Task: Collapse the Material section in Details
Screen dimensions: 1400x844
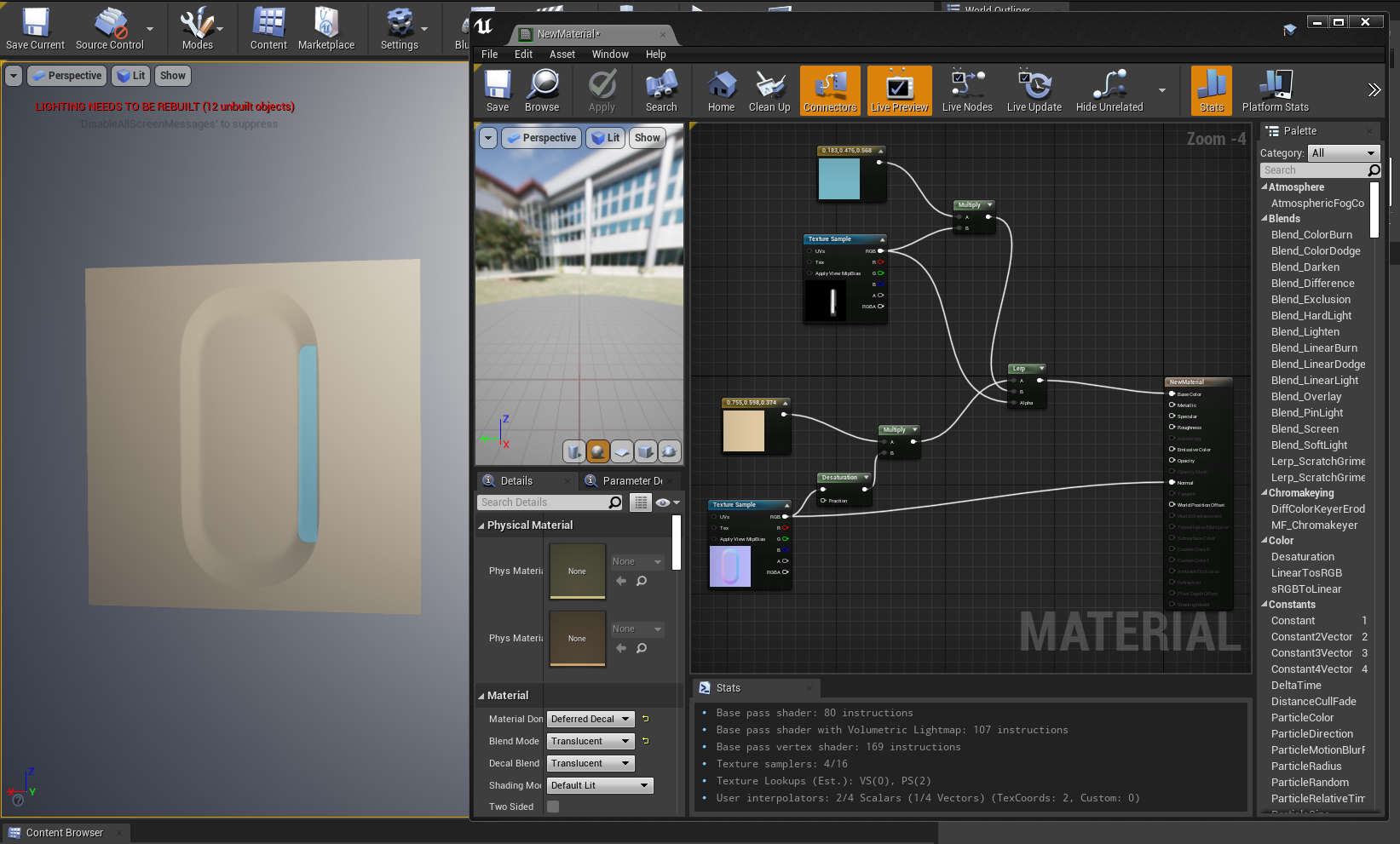Action: pos(481,696)
